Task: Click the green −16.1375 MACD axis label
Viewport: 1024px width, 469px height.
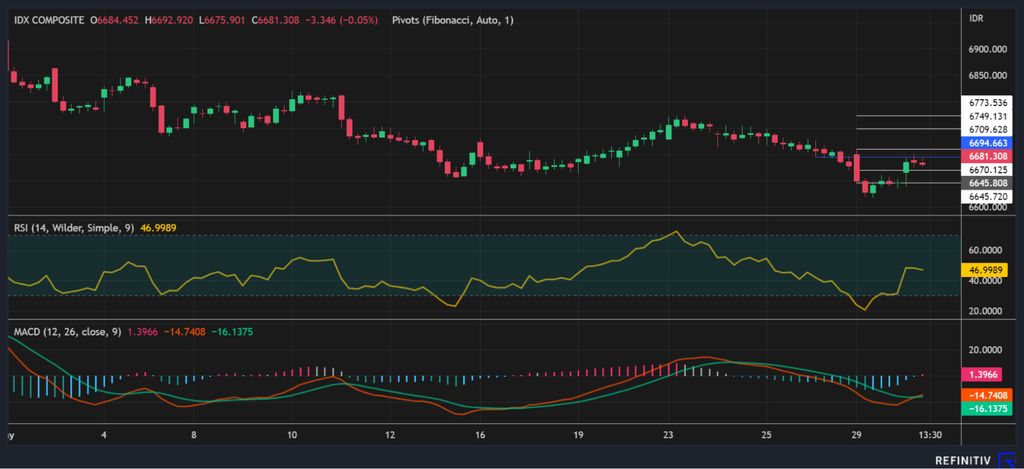Action: 988,410
